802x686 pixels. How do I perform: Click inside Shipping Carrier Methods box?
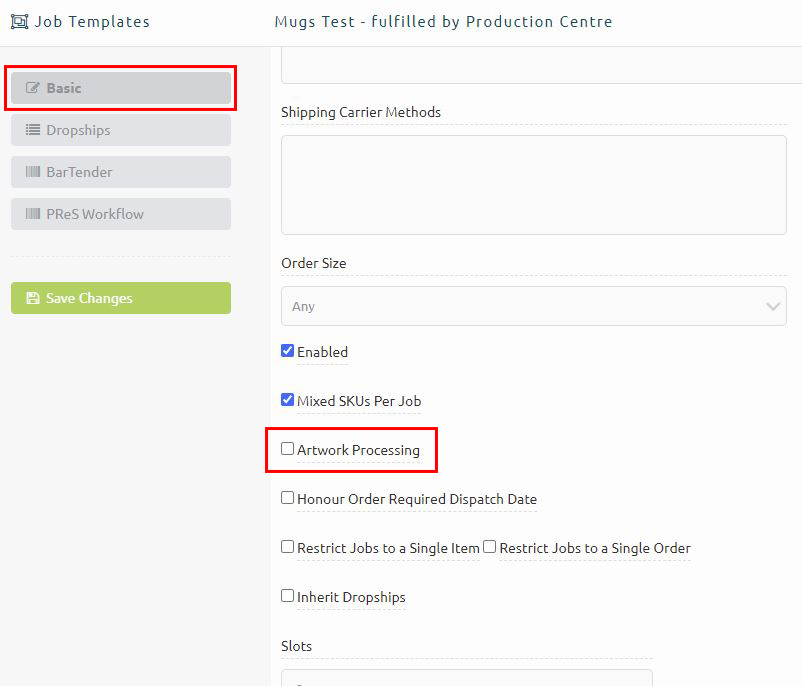533,185
